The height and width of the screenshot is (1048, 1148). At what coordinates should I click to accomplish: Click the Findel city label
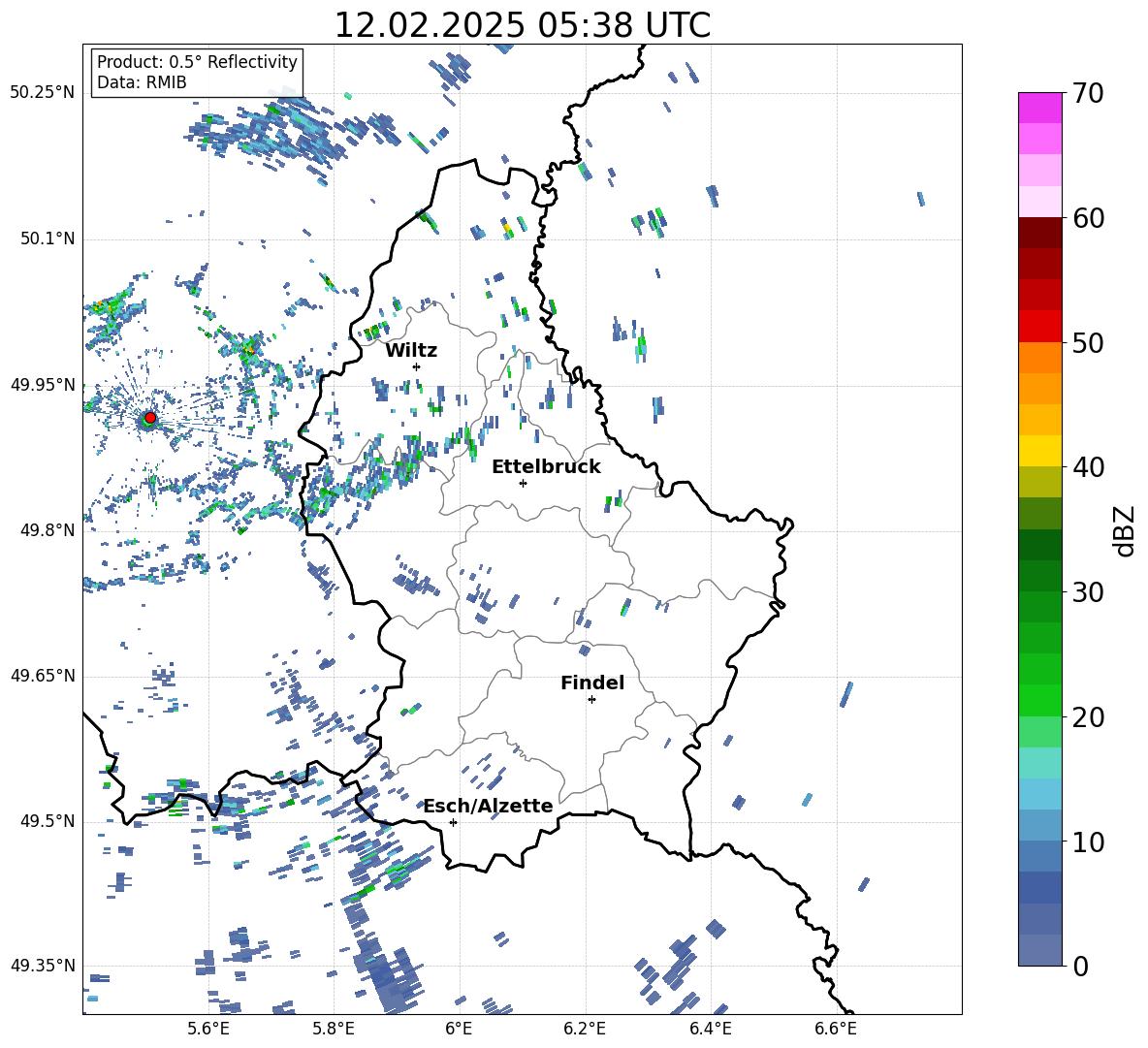592,683
